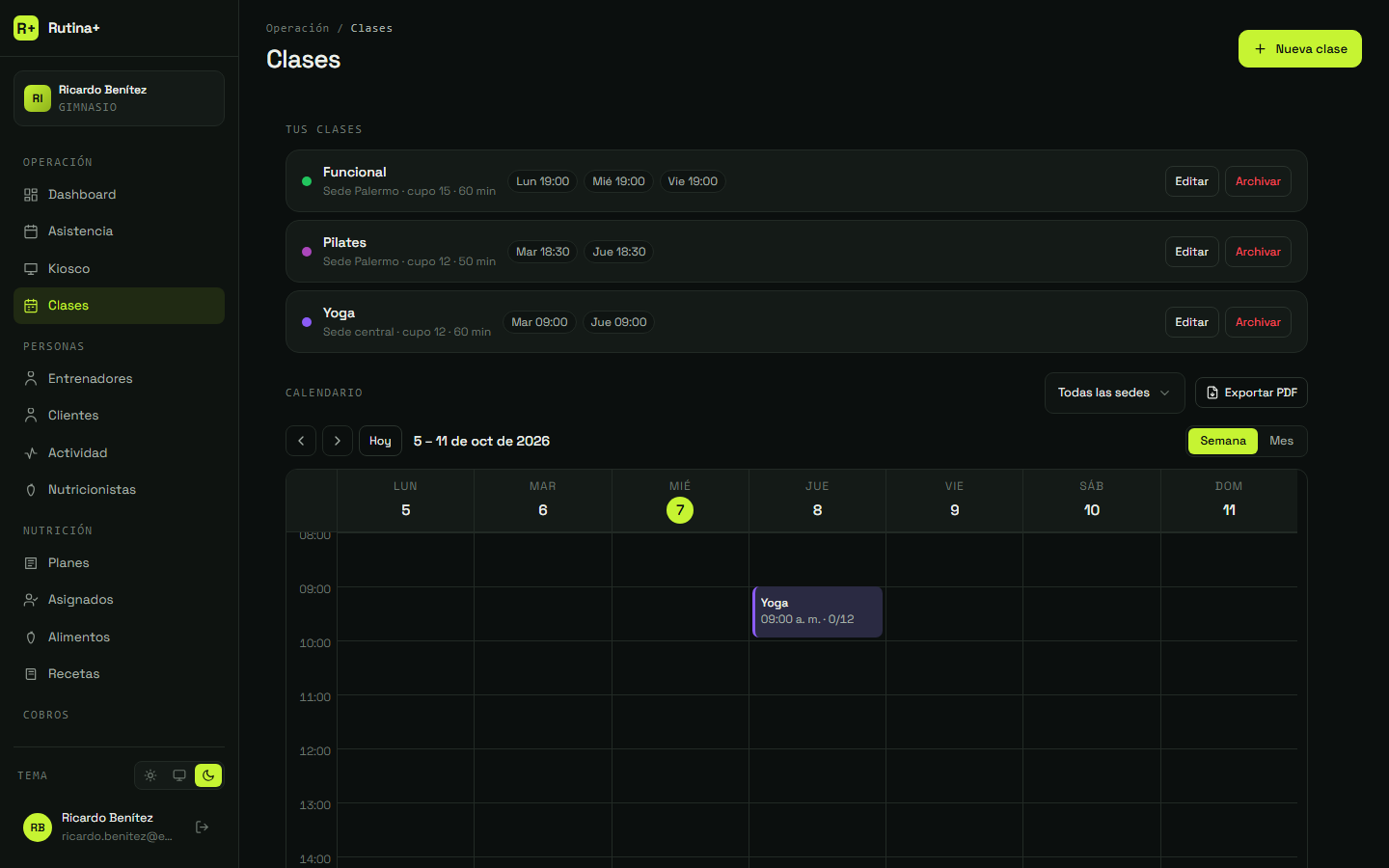Click the purple color dot of Pilates
The height and width of the screenshot is (868, 1389).
(307, 252)
